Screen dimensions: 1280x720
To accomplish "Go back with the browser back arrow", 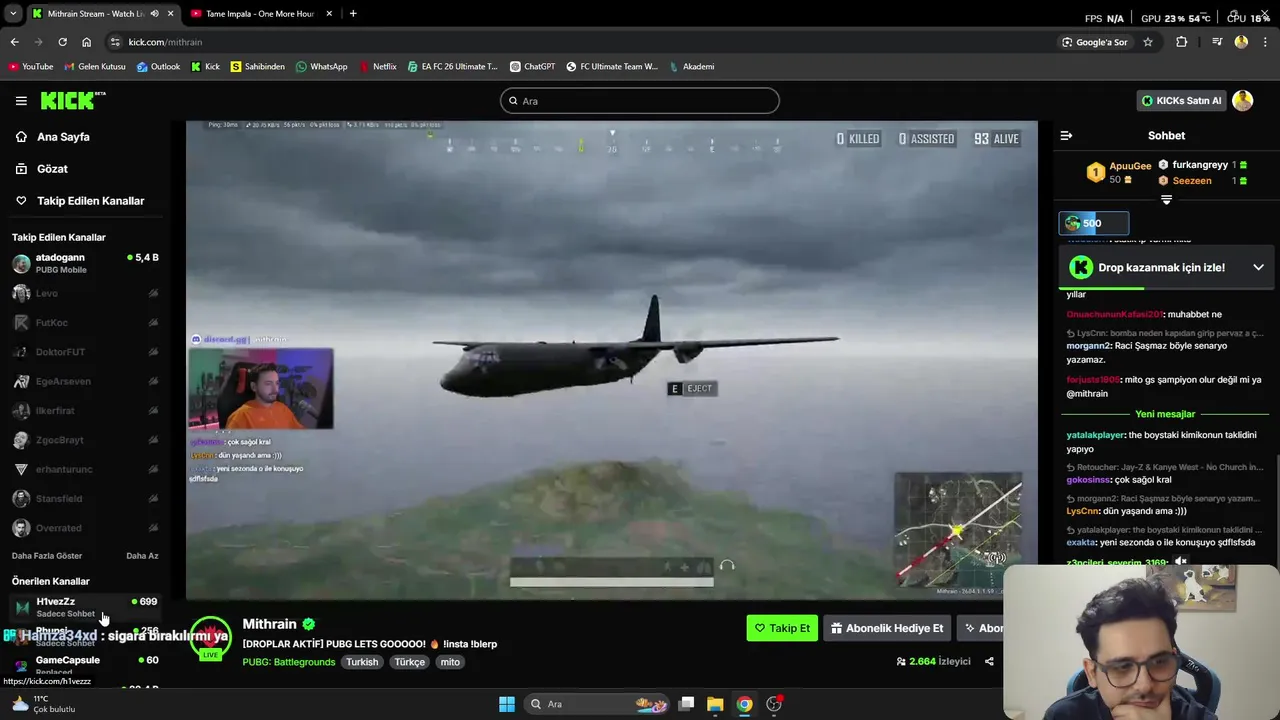I will 14,42.
